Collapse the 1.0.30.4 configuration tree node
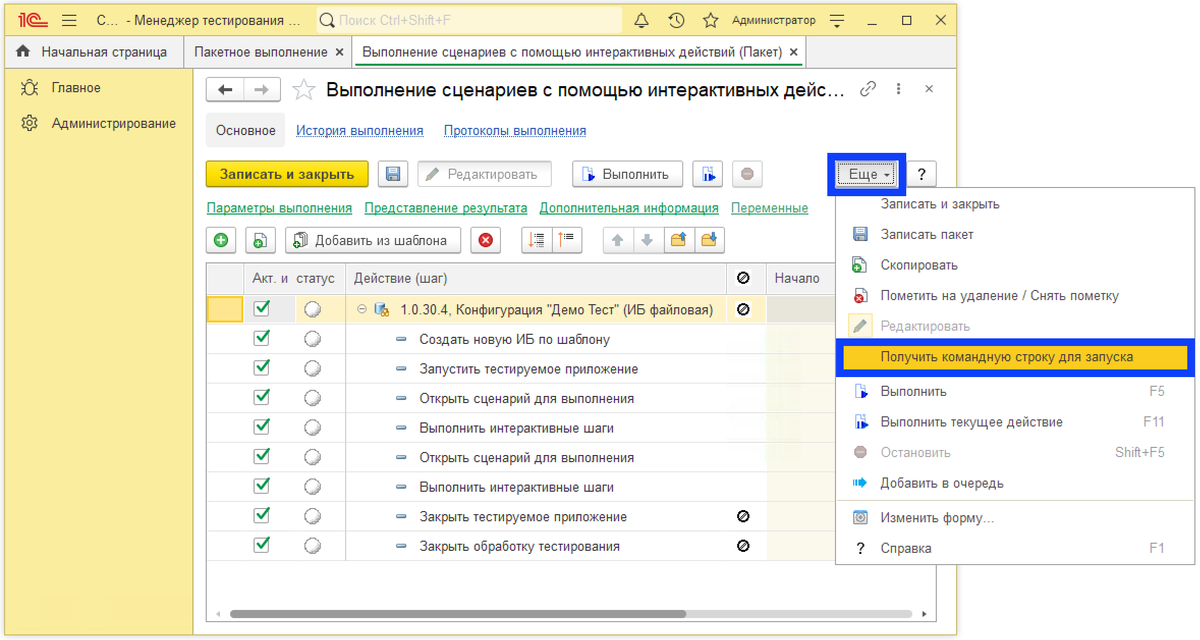The height and width of the screenshot is (640, 1200). tap(361, 310)
